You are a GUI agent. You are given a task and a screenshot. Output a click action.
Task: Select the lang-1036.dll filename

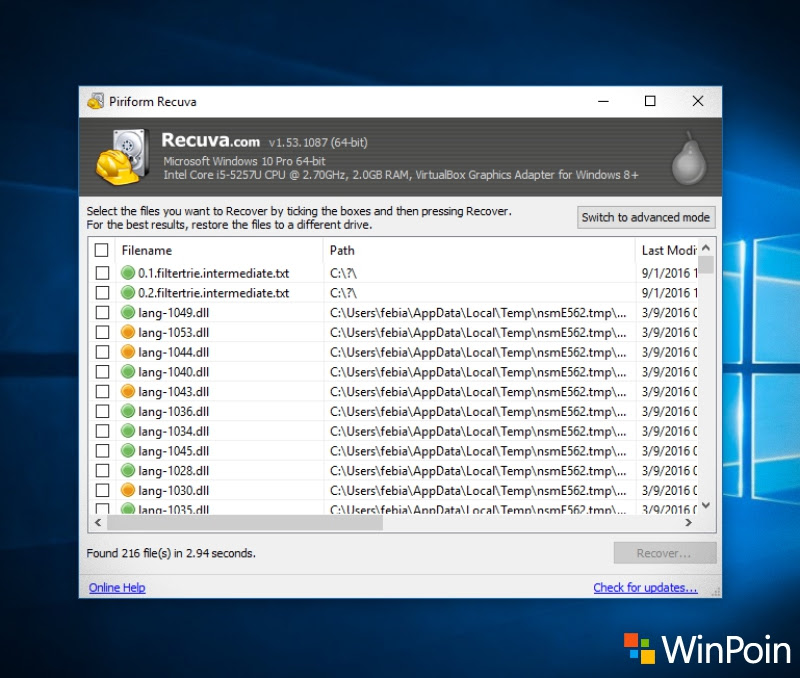(x=173, y=412)
